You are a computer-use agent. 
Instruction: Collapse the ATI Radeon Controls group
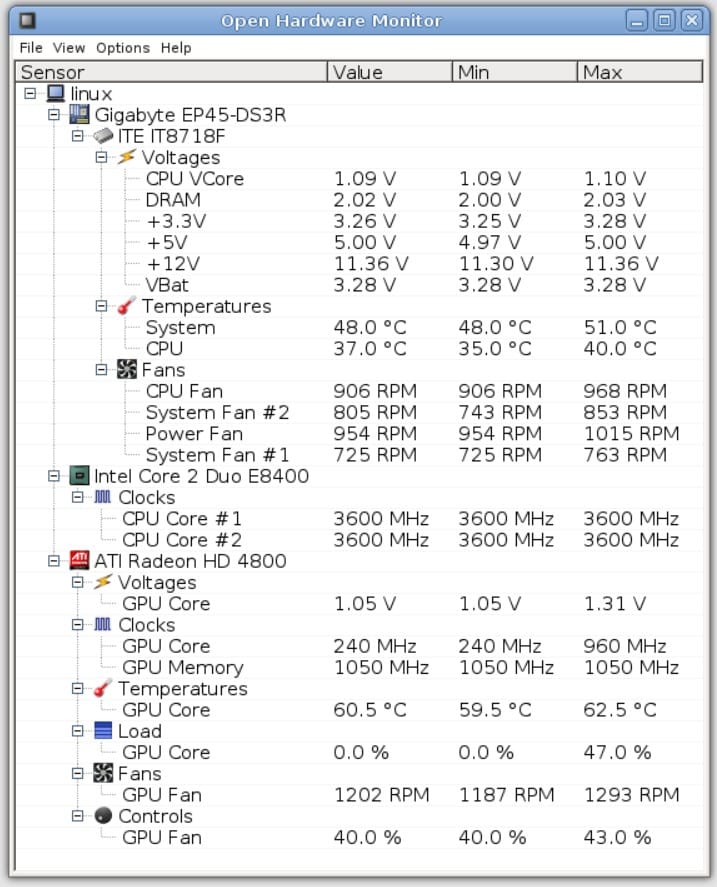pyautogui.click(x=78, y=816)
